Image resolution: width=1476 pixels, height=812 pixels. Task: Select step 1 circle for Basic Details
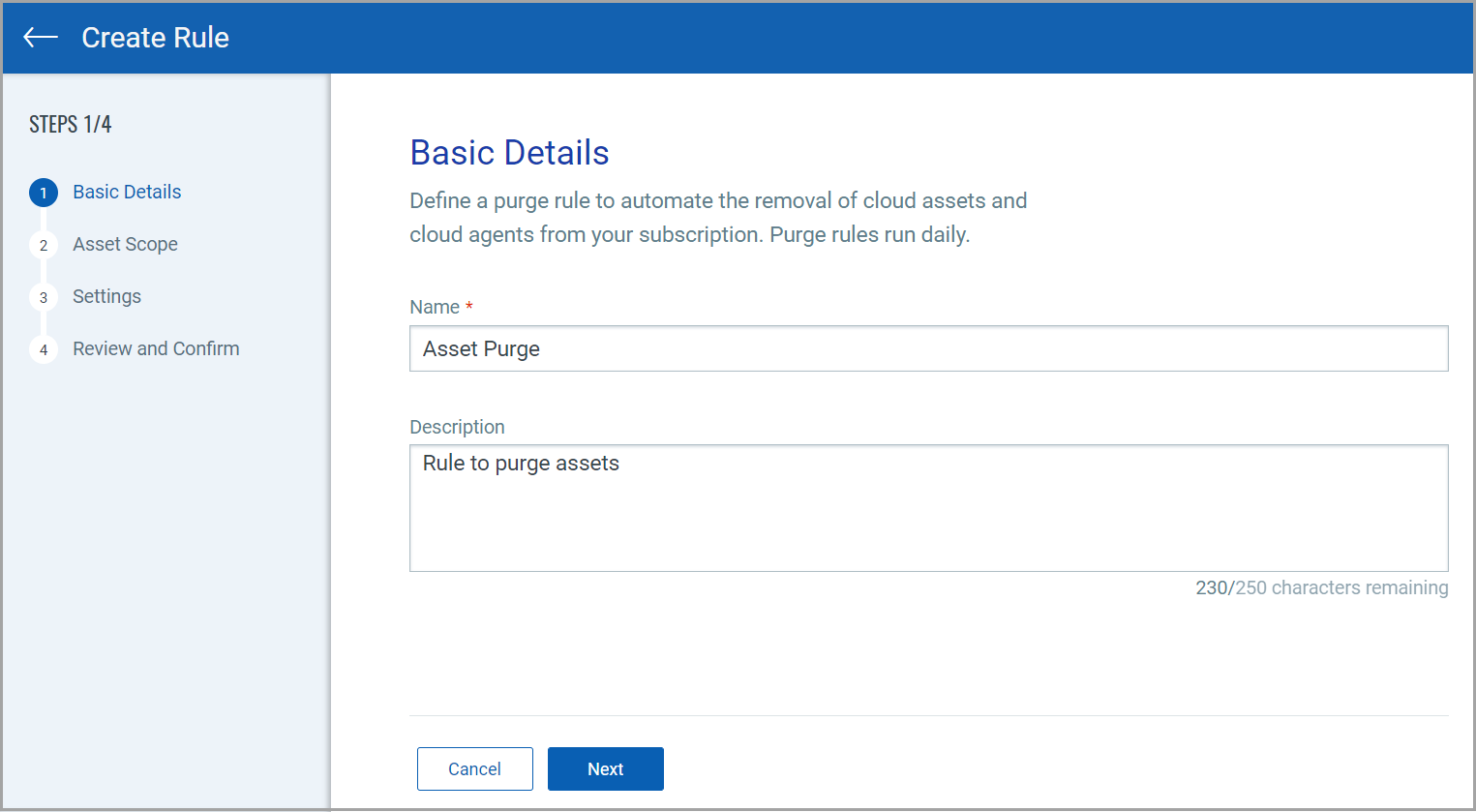[x=44, y=193]
